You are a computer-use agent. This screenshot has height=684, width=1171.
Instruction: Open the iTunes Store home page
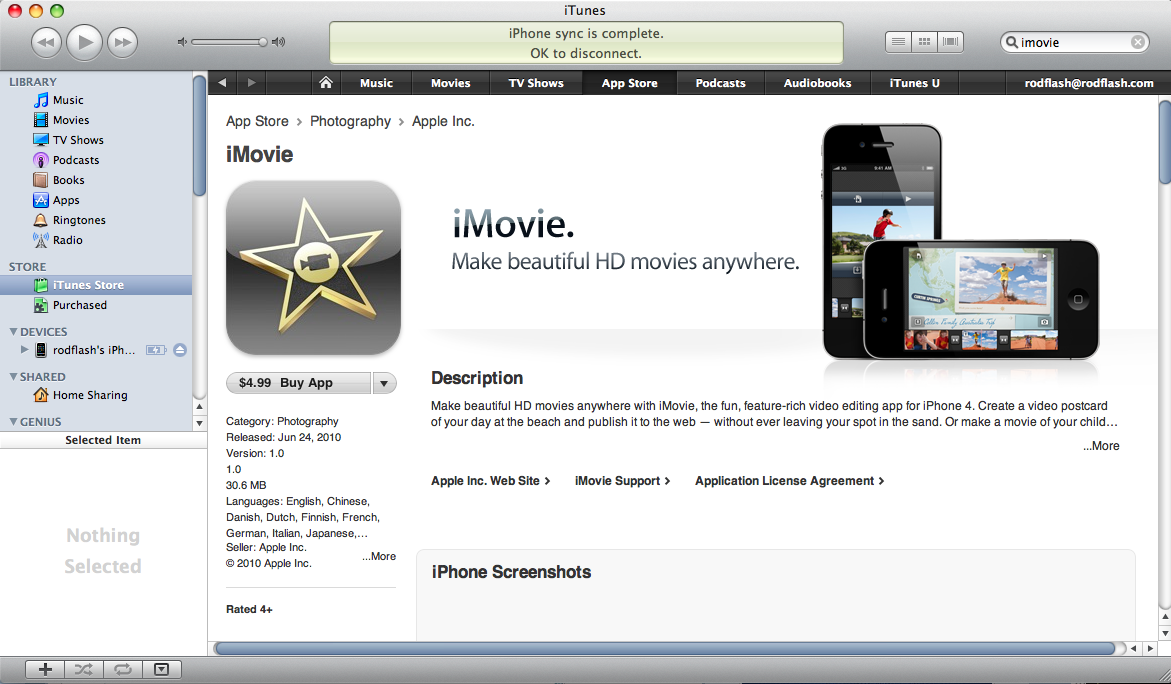pyautogui.click(x=326, y=83)
